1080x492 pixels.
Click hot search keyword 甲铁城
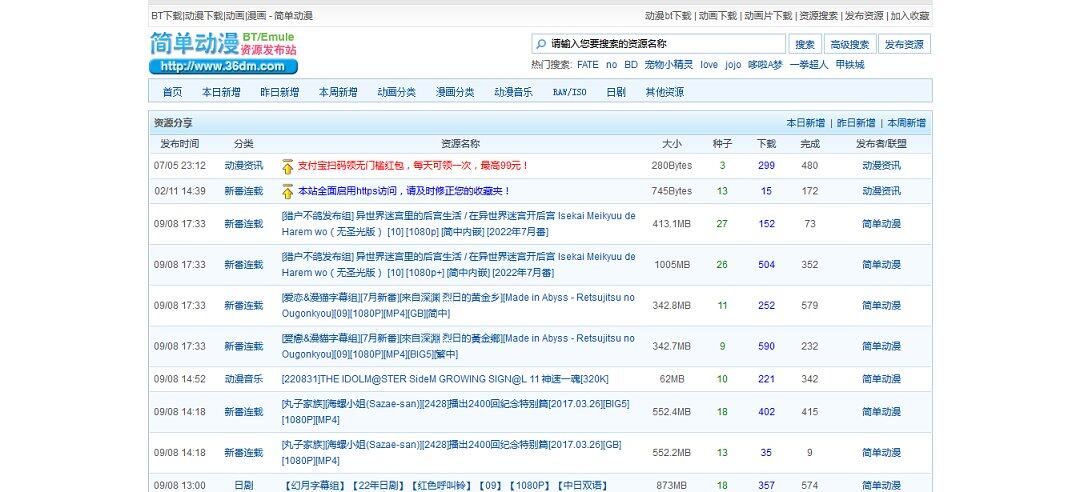click(849, 65)
